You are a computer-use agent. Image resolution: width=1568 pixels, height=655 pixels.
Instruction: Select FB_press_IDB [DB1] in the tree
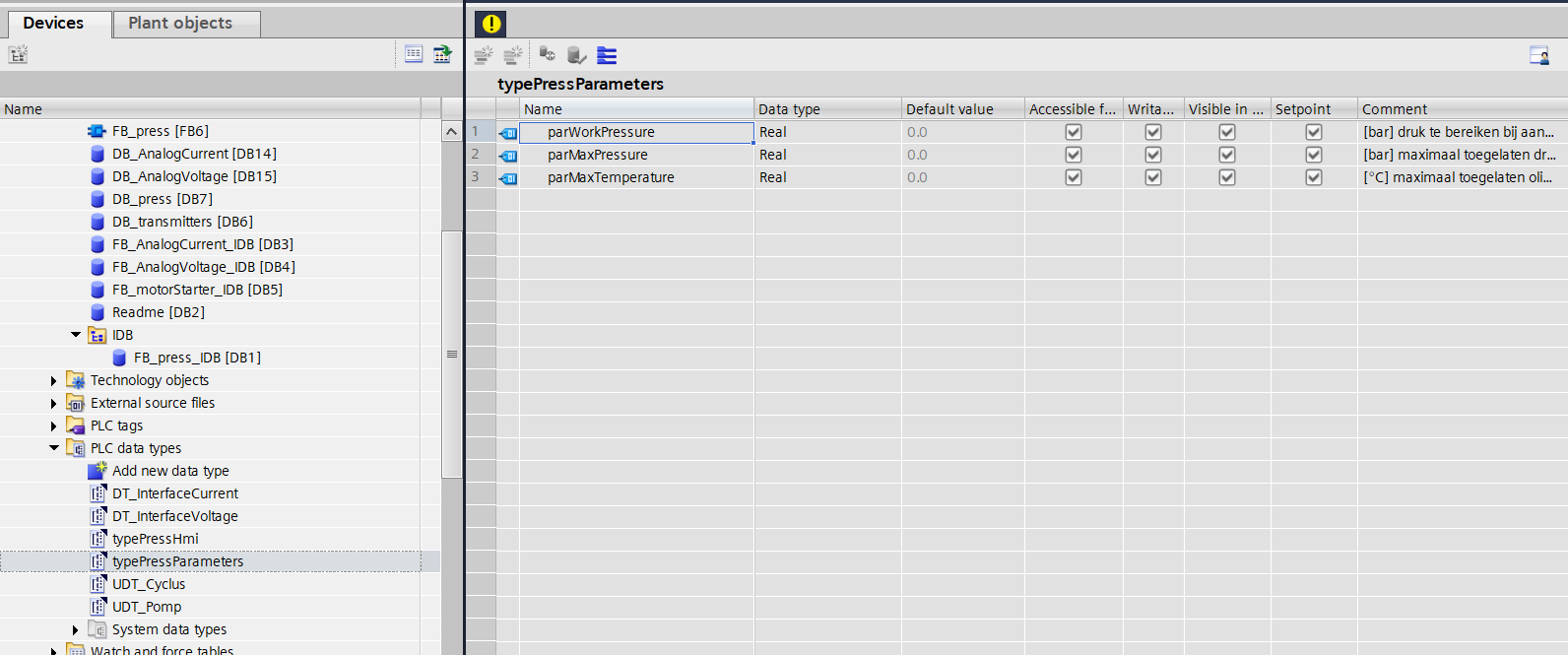197,358
